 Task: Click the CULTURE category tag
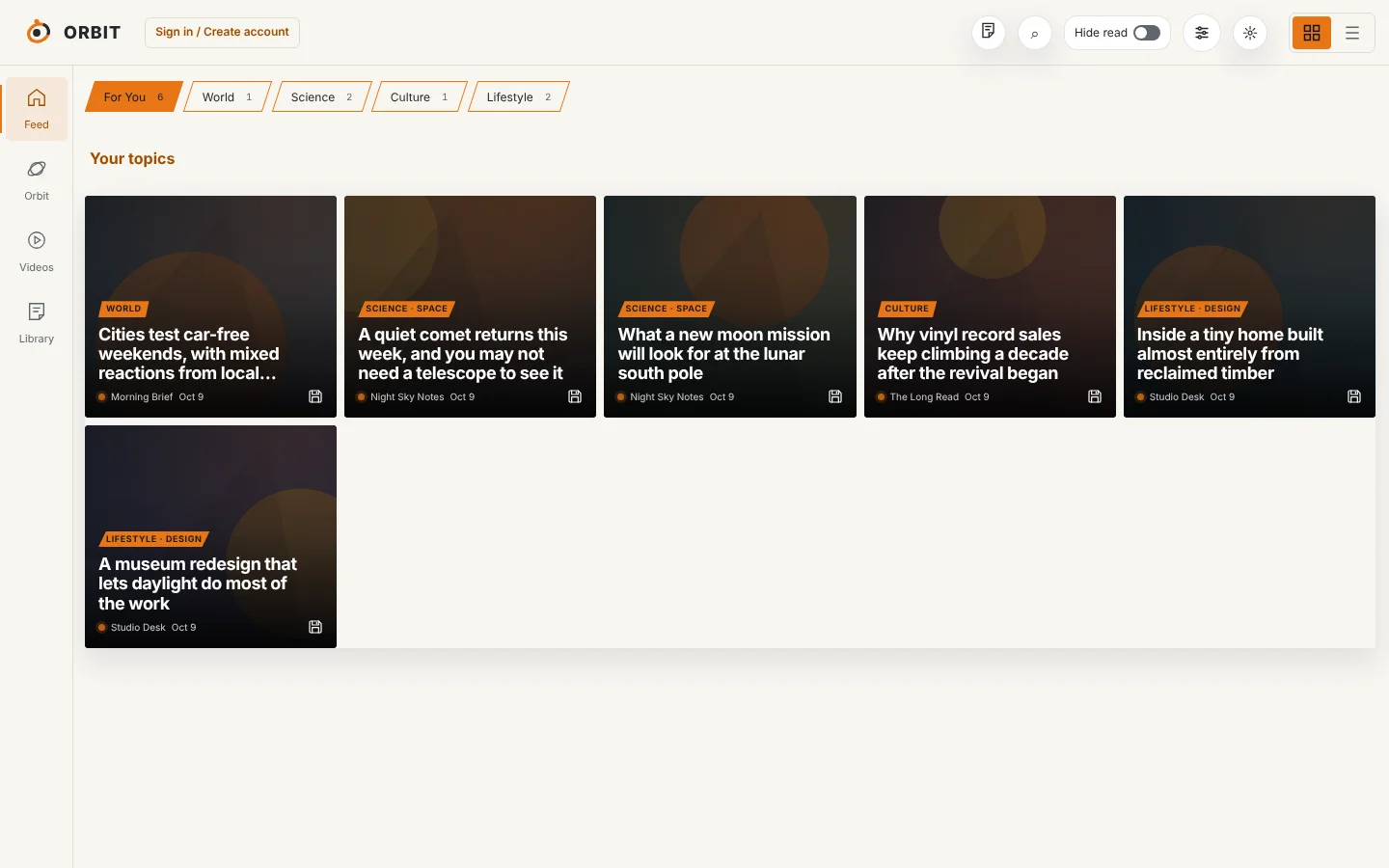tap(907, 309)
